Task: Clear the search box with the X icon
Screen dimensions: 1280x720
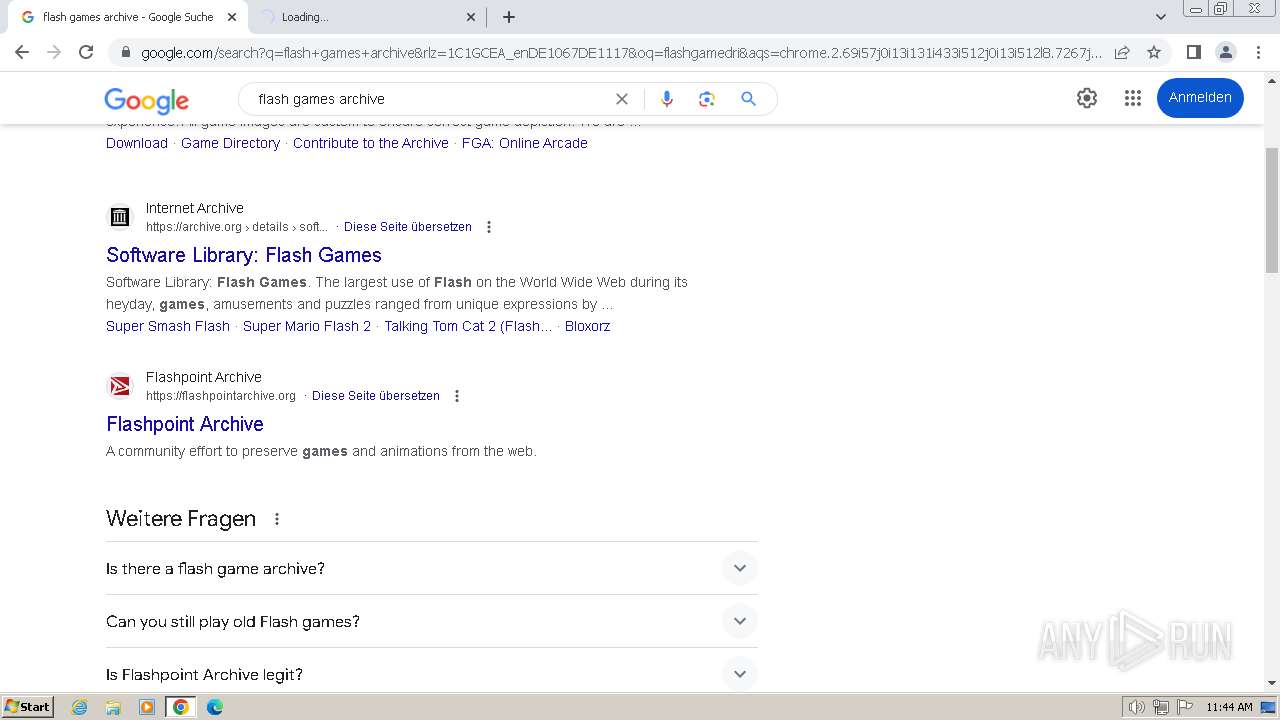Action: [x=622, y=99]
